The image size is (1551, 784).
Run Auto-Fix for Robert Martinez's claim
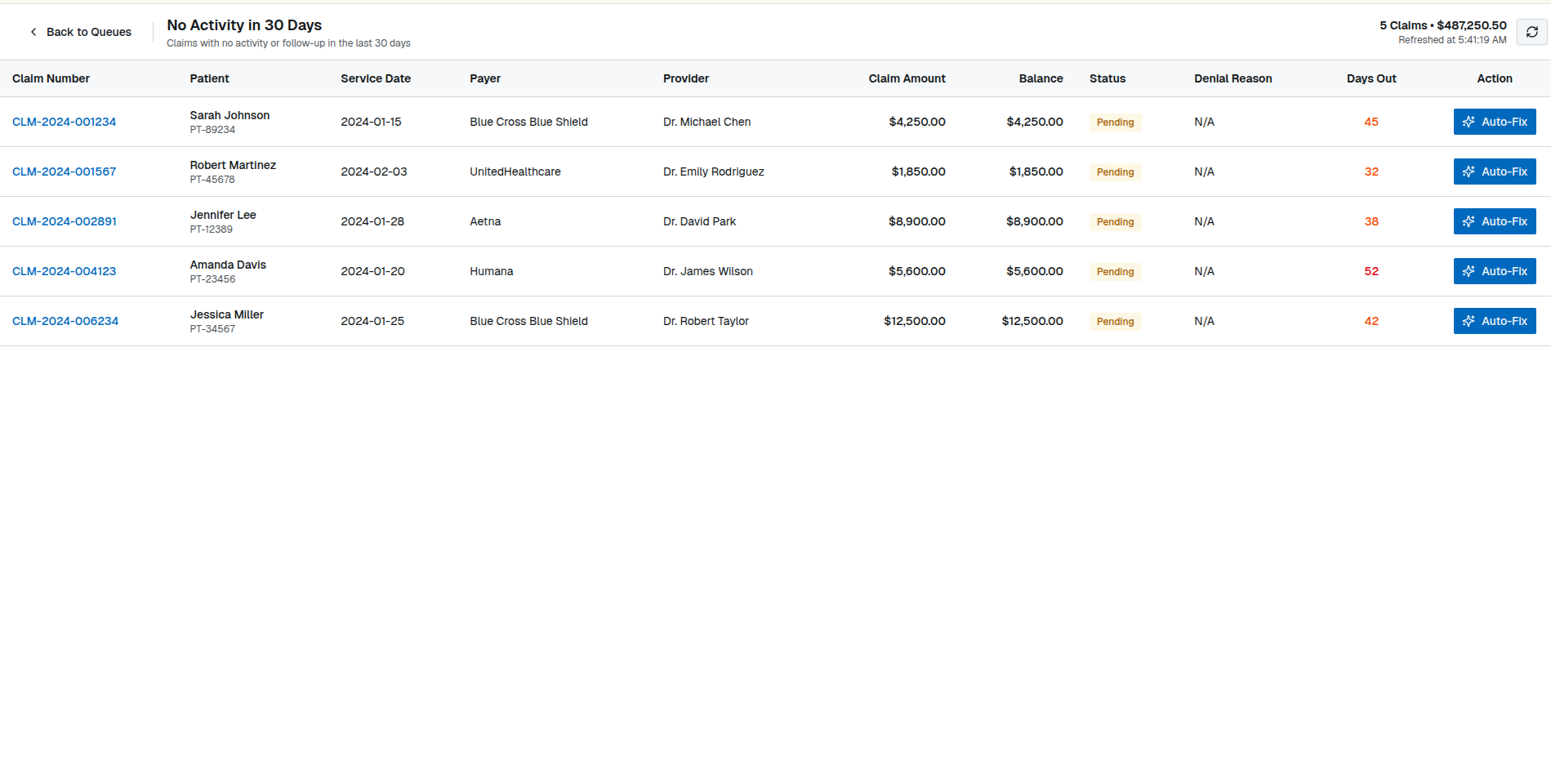point(1494,171)
